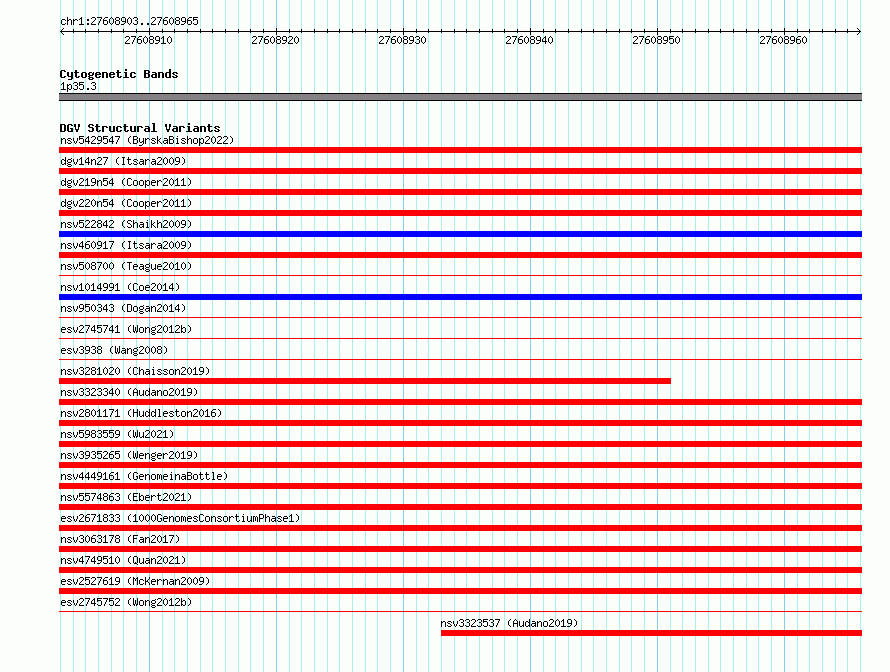The width and height of the screenshot is (890, 672).
Task: Select dgv219n54 (Cooper2011) label
Action: [x=126, y=182]
